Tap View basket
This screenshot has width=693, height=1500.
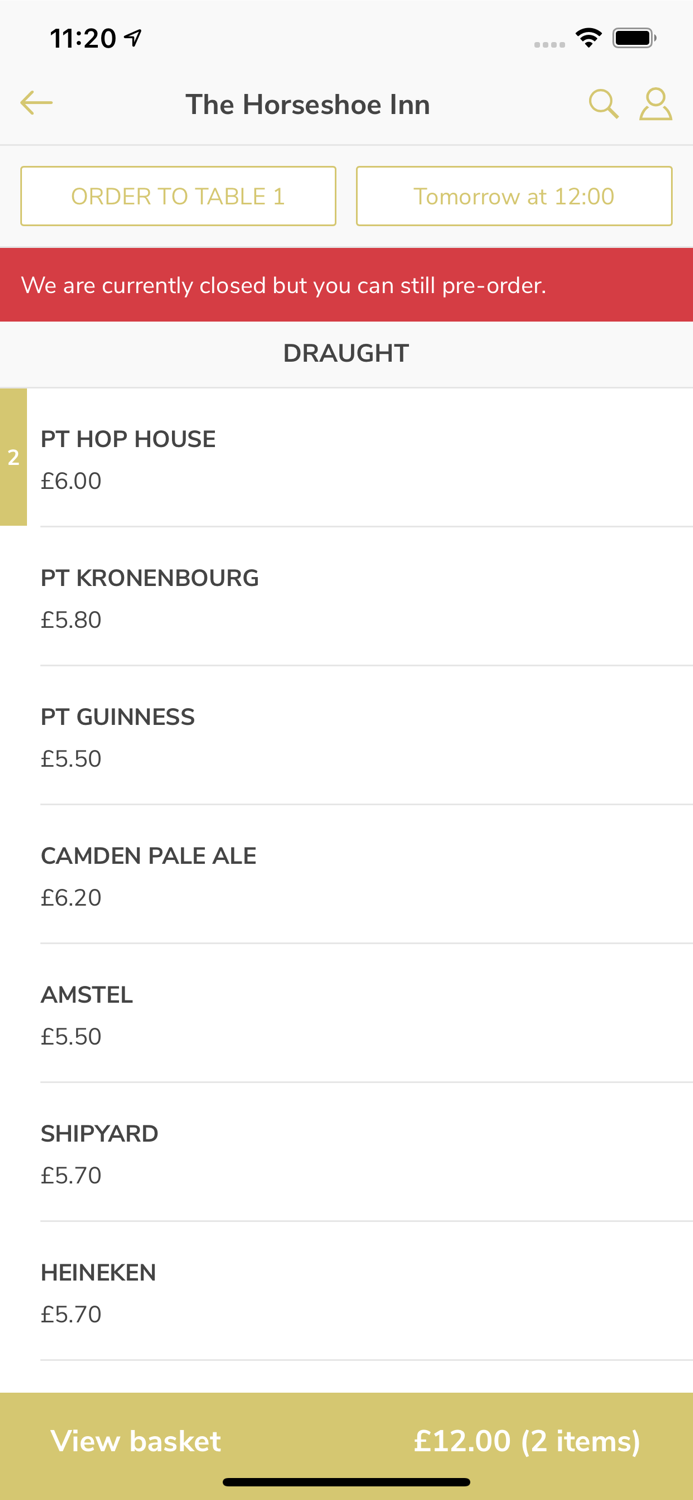136,1441
